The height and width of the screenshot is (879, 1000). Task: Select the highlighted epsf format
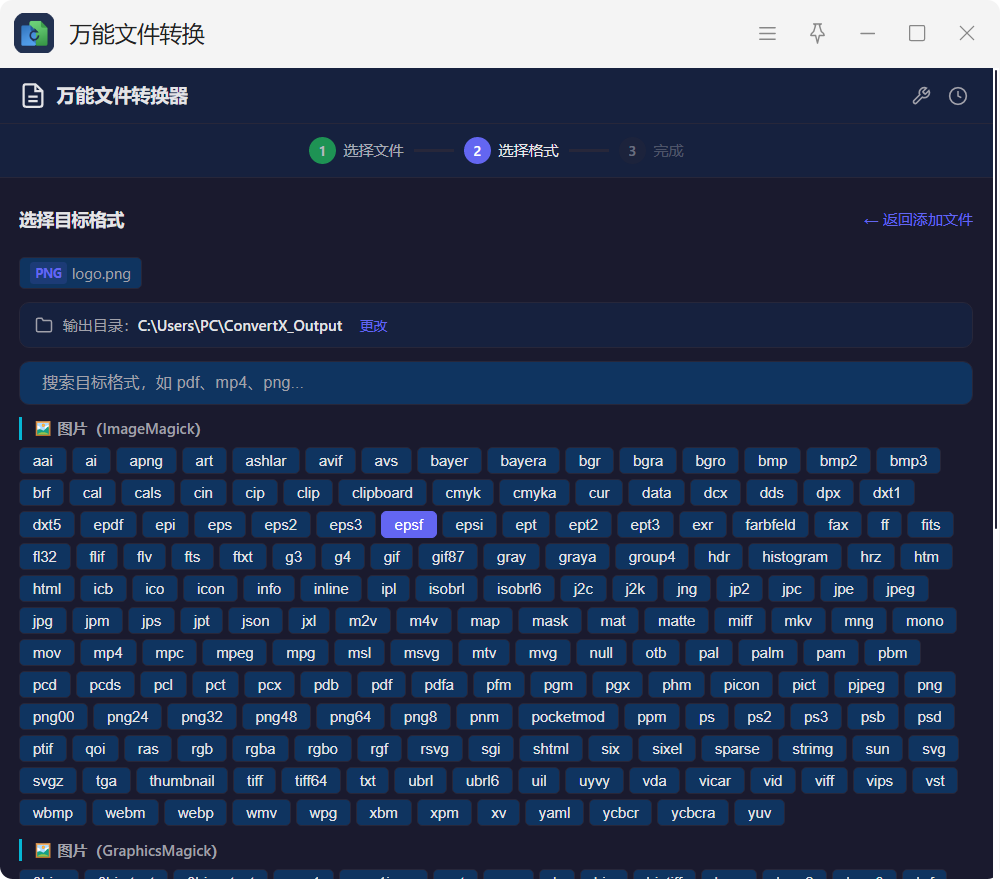[409, 525]
